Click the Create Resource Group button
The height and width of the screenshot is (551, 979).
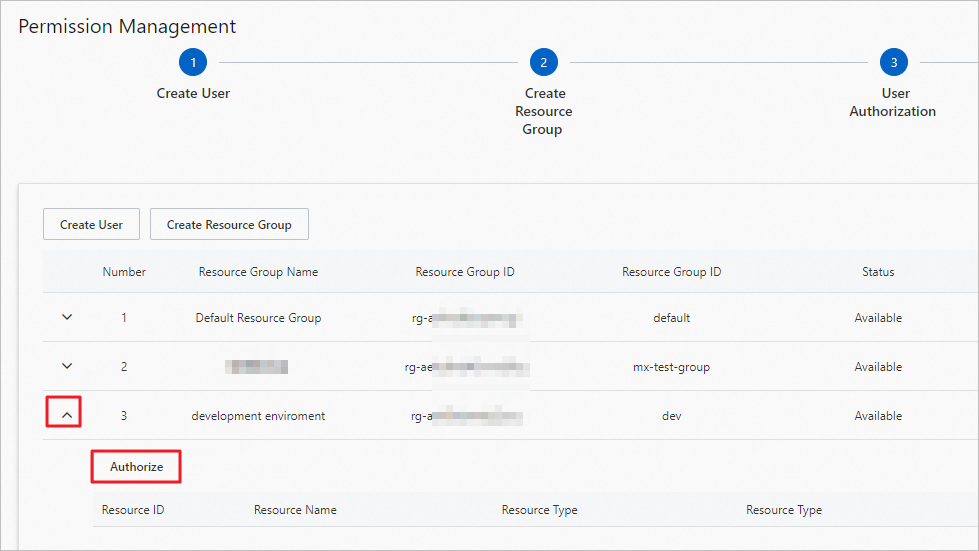pyautogui.click(x=229, y=225)
